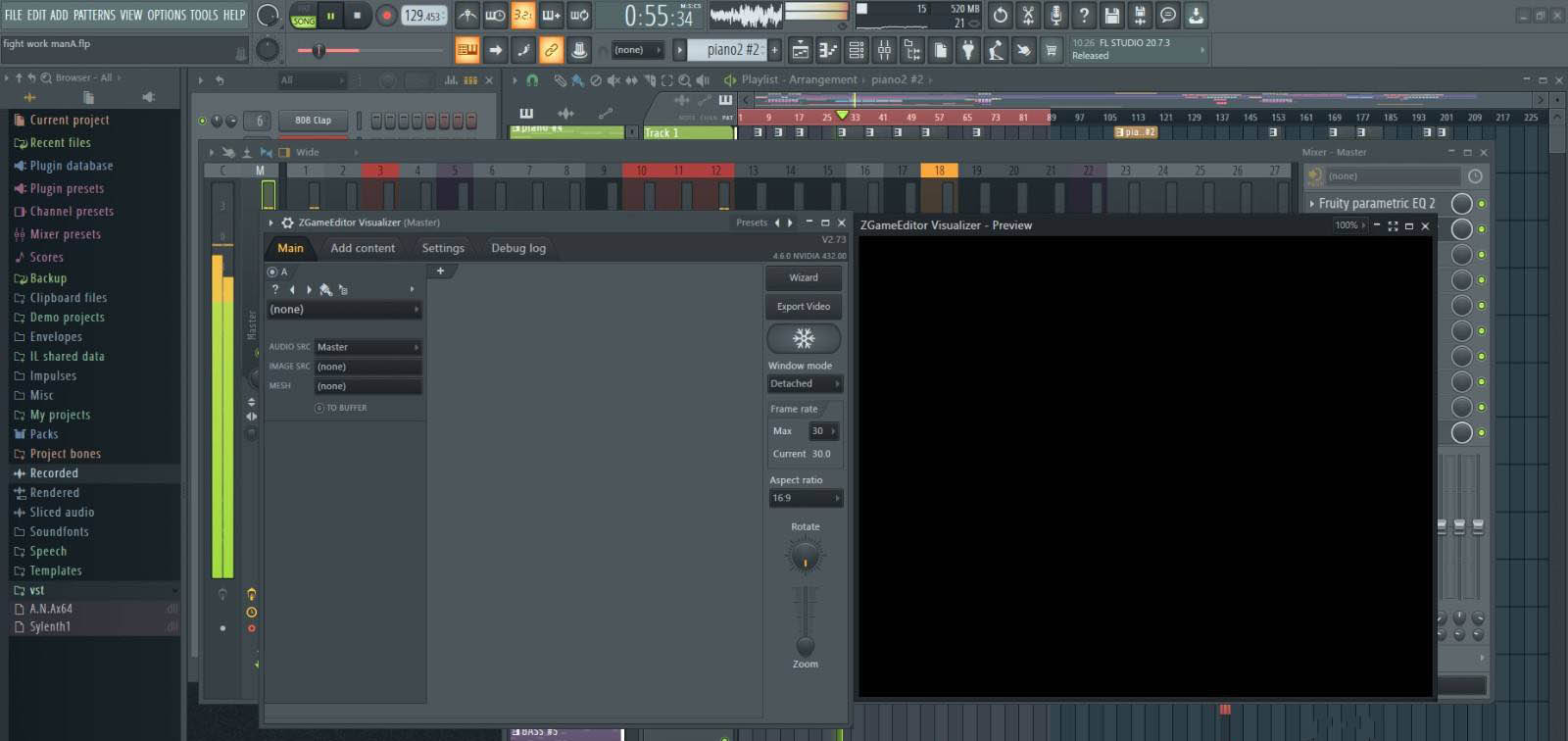Open the help question mark icon
The height and width of the screenshot is (741, 1568).
point(1084,15)
